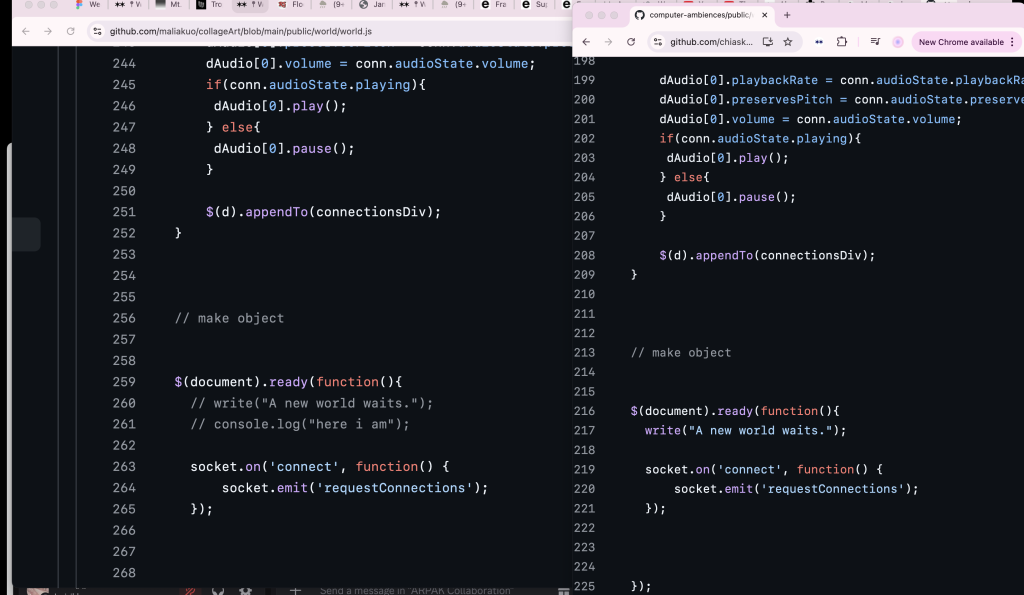Image resolution: width=1024 pixels, height=595 pixels.
Task: Click install app icon in address bar
Action: click(767, 42)
